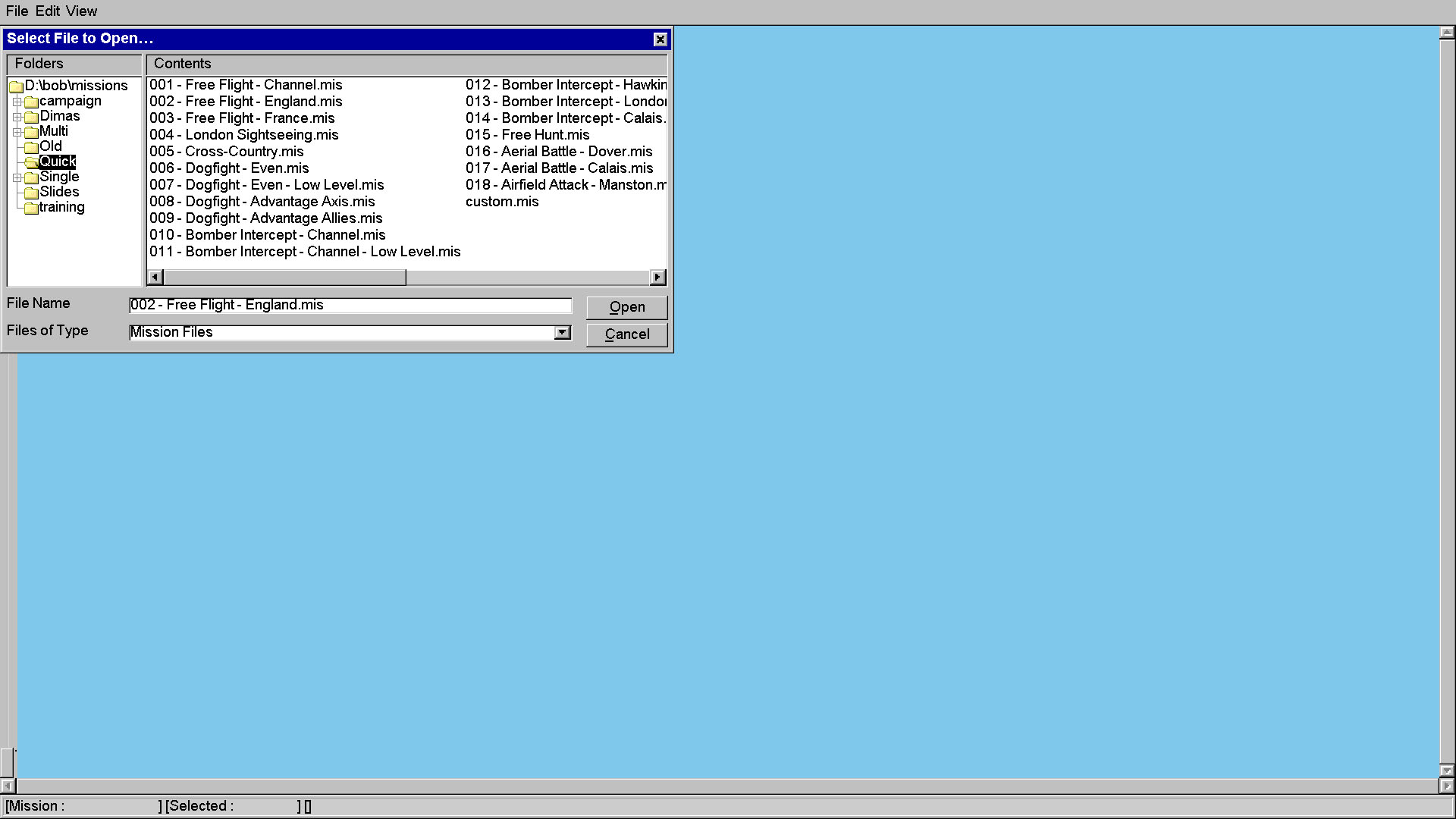Open the File menu
The image size is (1456, 819).
17,11
